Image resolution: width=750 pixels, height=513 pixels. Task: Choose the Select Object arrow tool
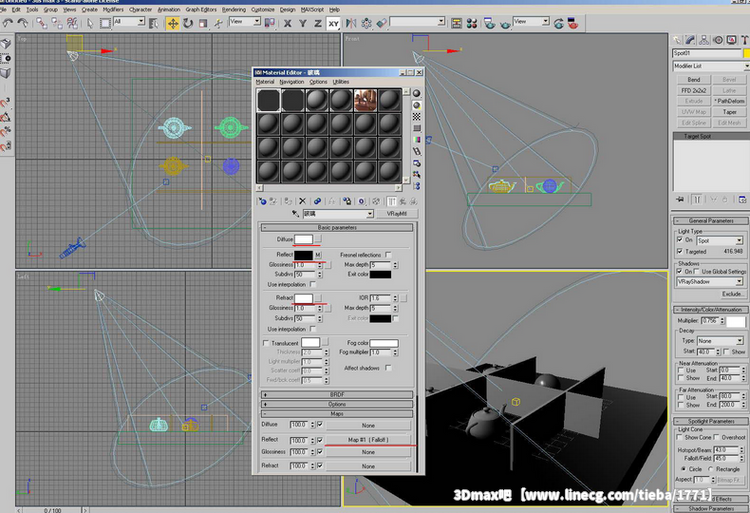pyautogui.click(x=90, y=22)
